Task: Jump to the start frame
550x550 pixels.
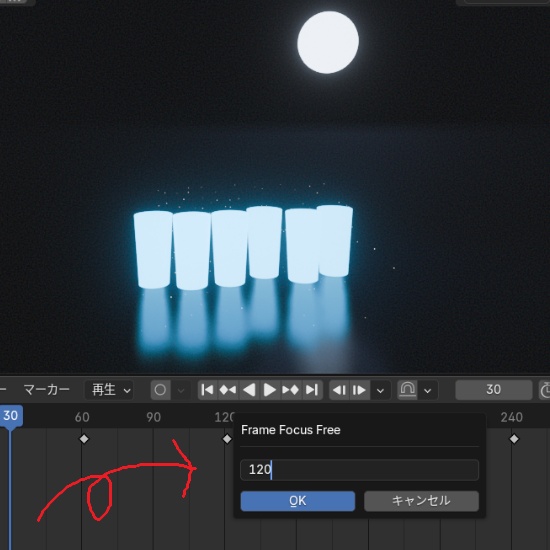Action: coord(208,390)
